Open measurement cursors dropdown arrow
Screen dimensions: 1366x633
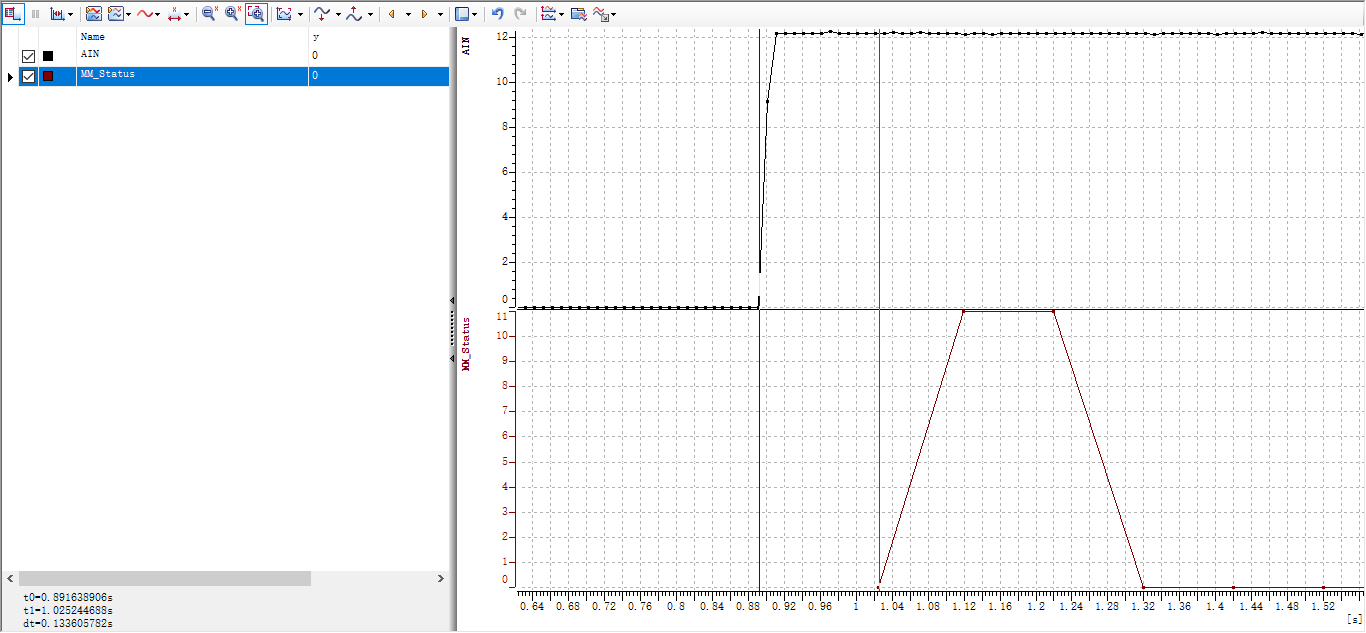[70, 15]
